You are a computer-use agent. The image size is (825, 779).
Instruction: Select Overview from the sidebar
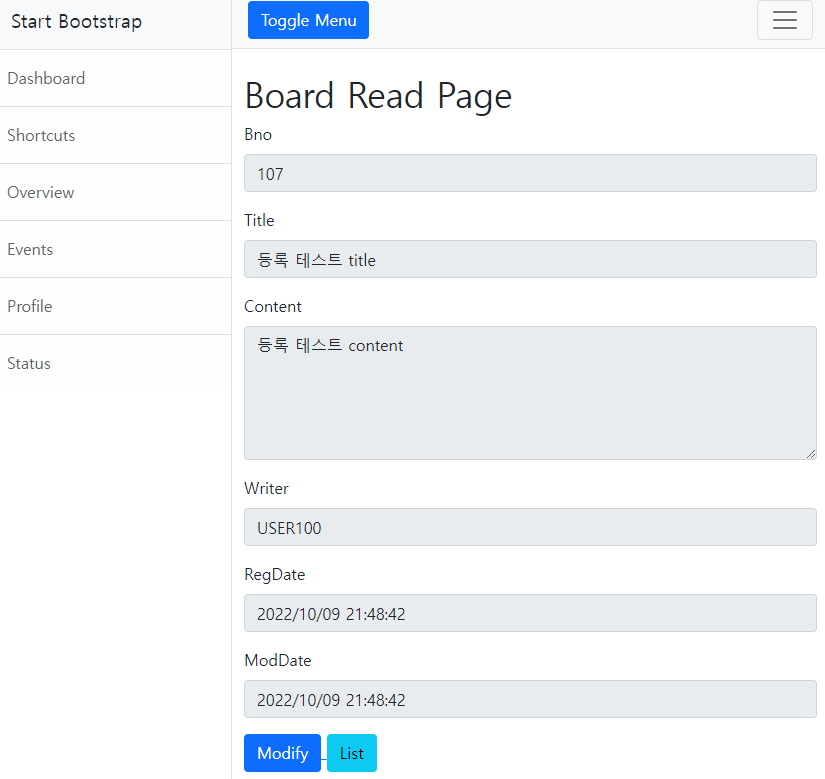pos(115,193)
